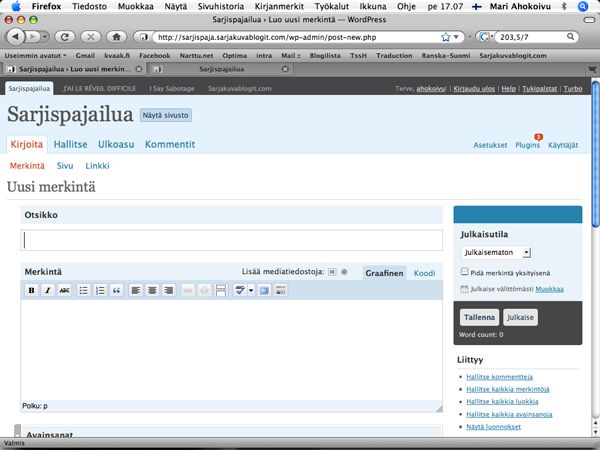Screen dimensions: 600x450
Task: Switch to the Kommentit tab
Action: click(170, 144)
